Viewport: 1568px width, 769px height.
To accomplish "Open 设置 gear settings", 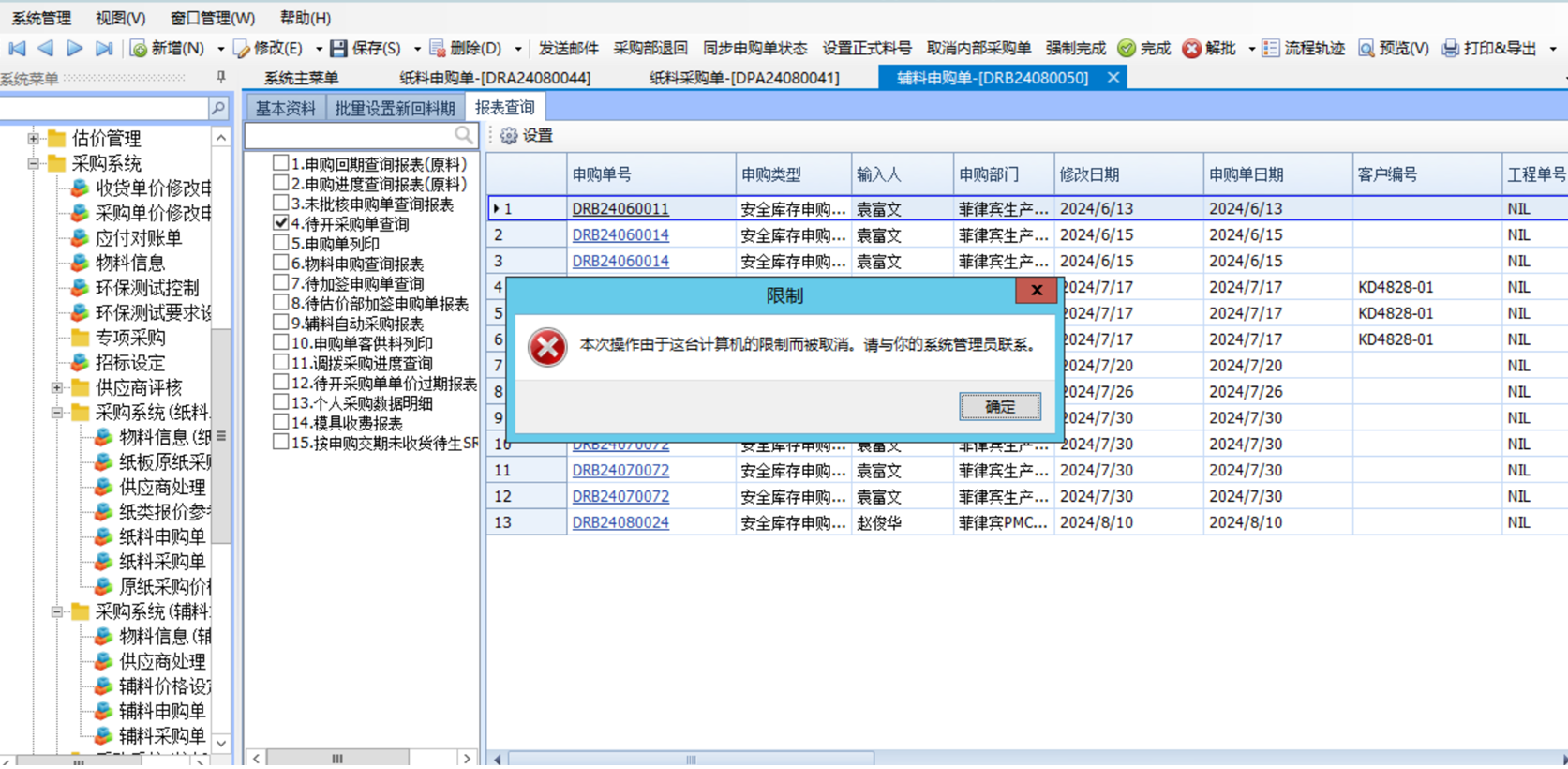I will click(509, 136).
